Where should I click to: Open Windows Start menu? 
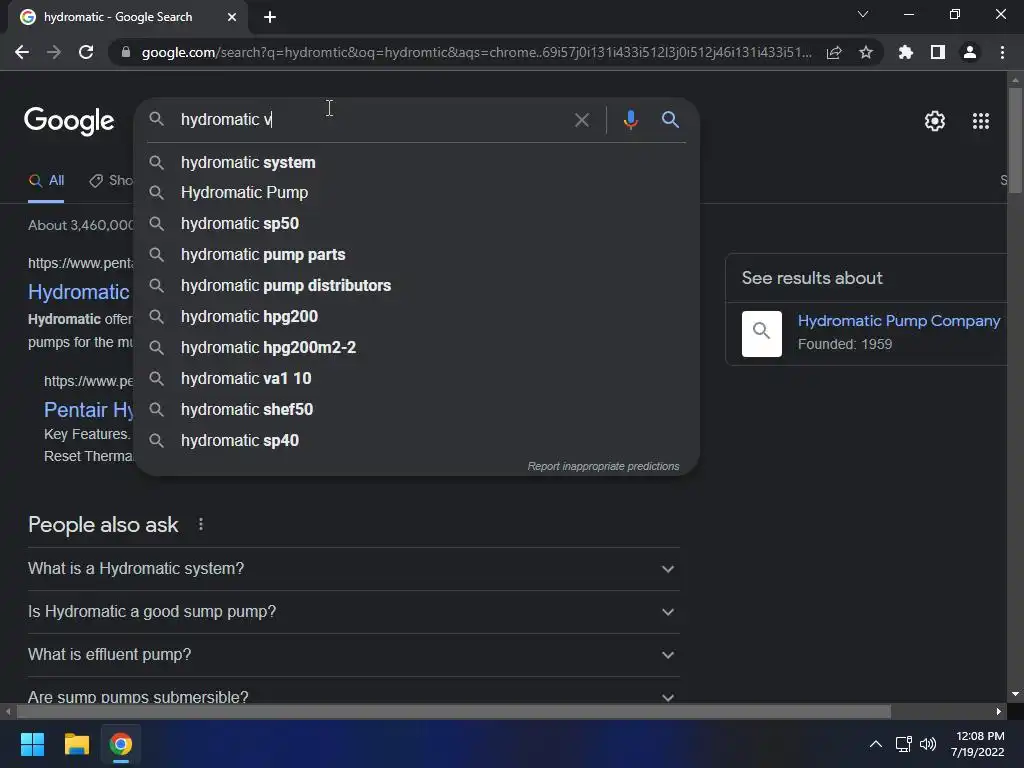tap(32, 744)
